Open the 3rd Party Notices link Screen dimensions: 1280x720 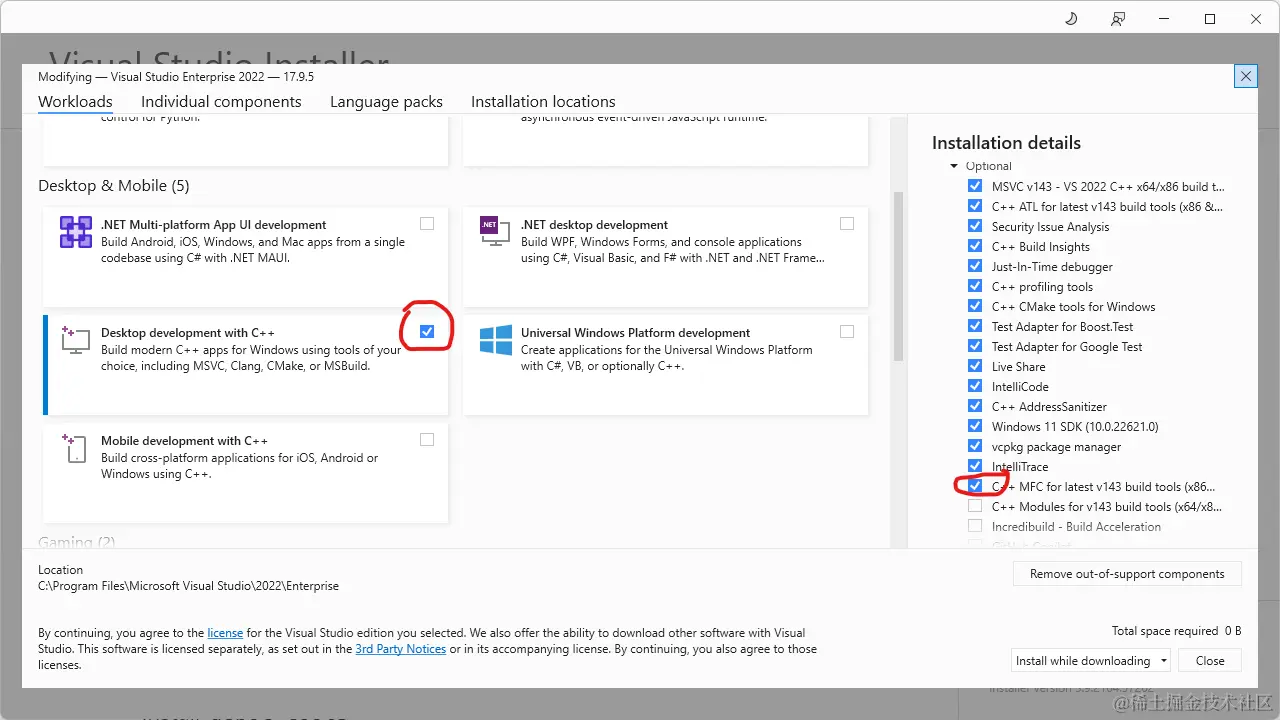click(x=400, y=649)
